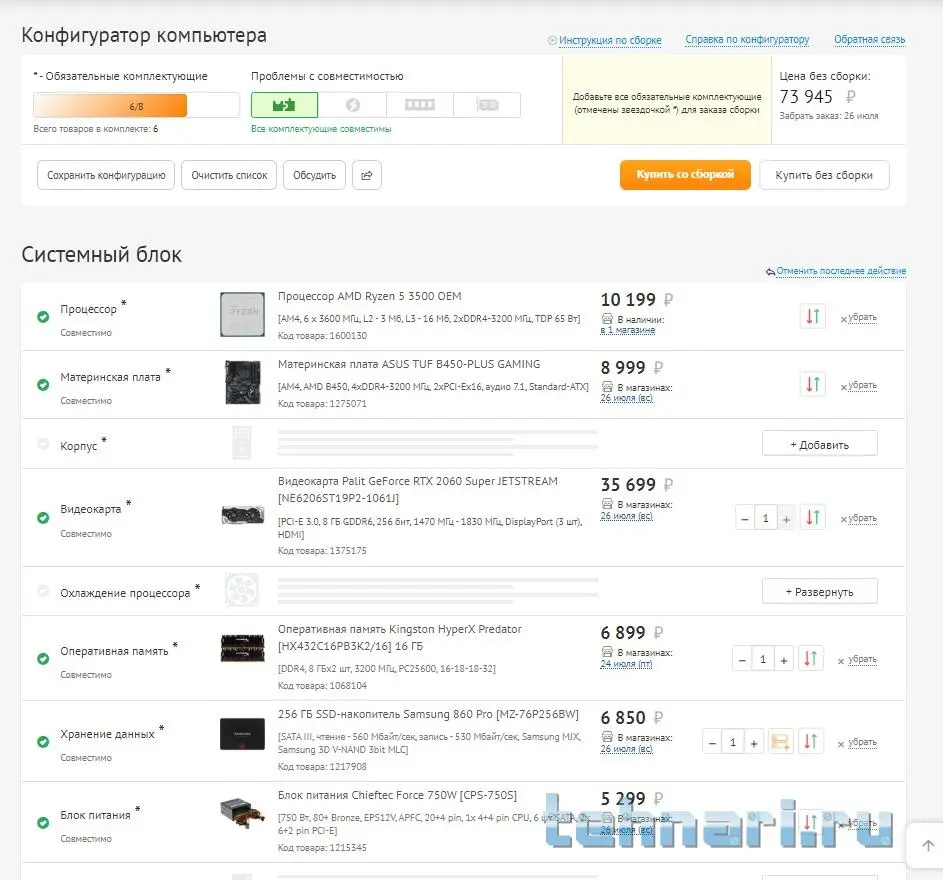Remove the video card with убрать
Image resolution: width=943 pixels, height=880 pixels.
coord(862,518)
